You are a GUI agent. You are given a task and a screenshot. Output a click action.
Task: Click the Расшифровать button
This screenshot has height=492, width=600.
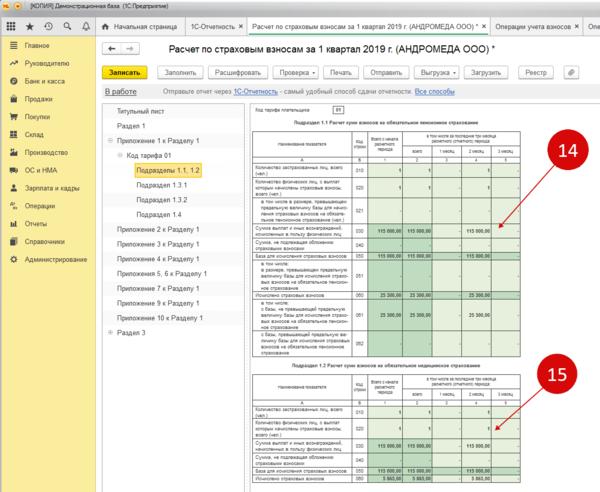point(238,72)
